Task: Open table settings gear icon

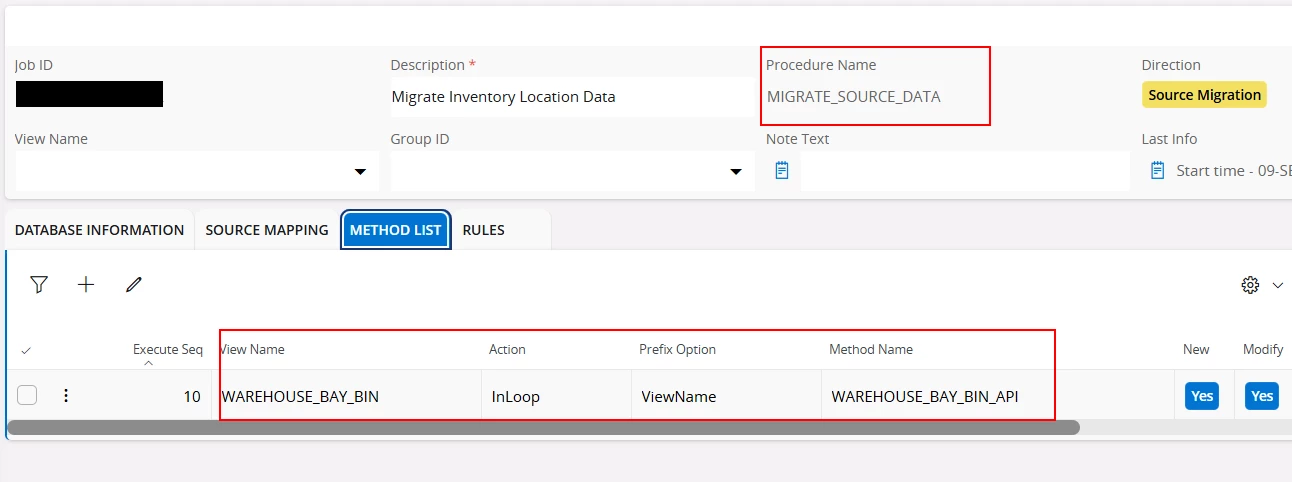Action: (1250, 285)
